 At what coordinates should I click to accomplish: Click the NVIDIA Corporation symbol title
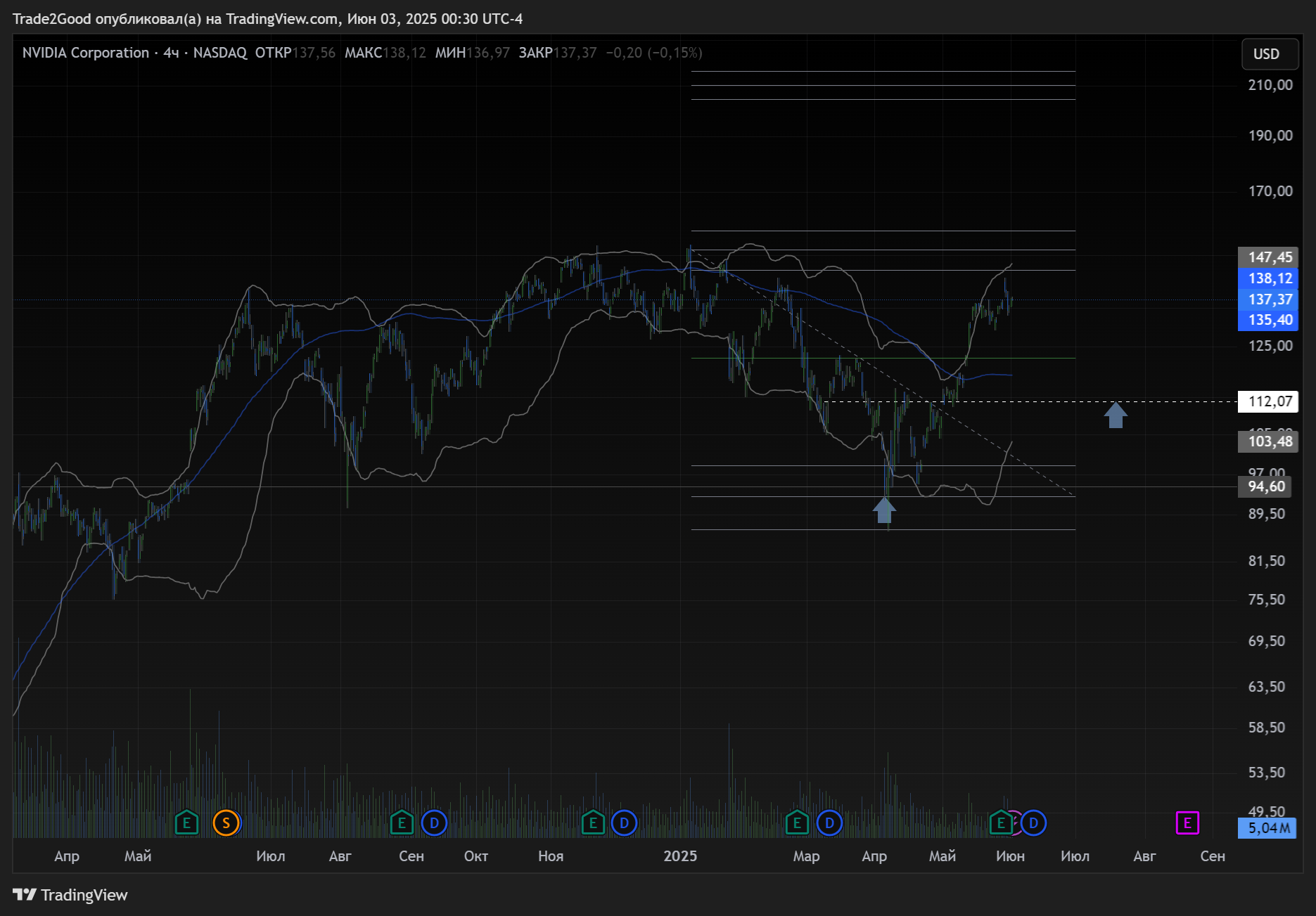(x=86, y=53)
